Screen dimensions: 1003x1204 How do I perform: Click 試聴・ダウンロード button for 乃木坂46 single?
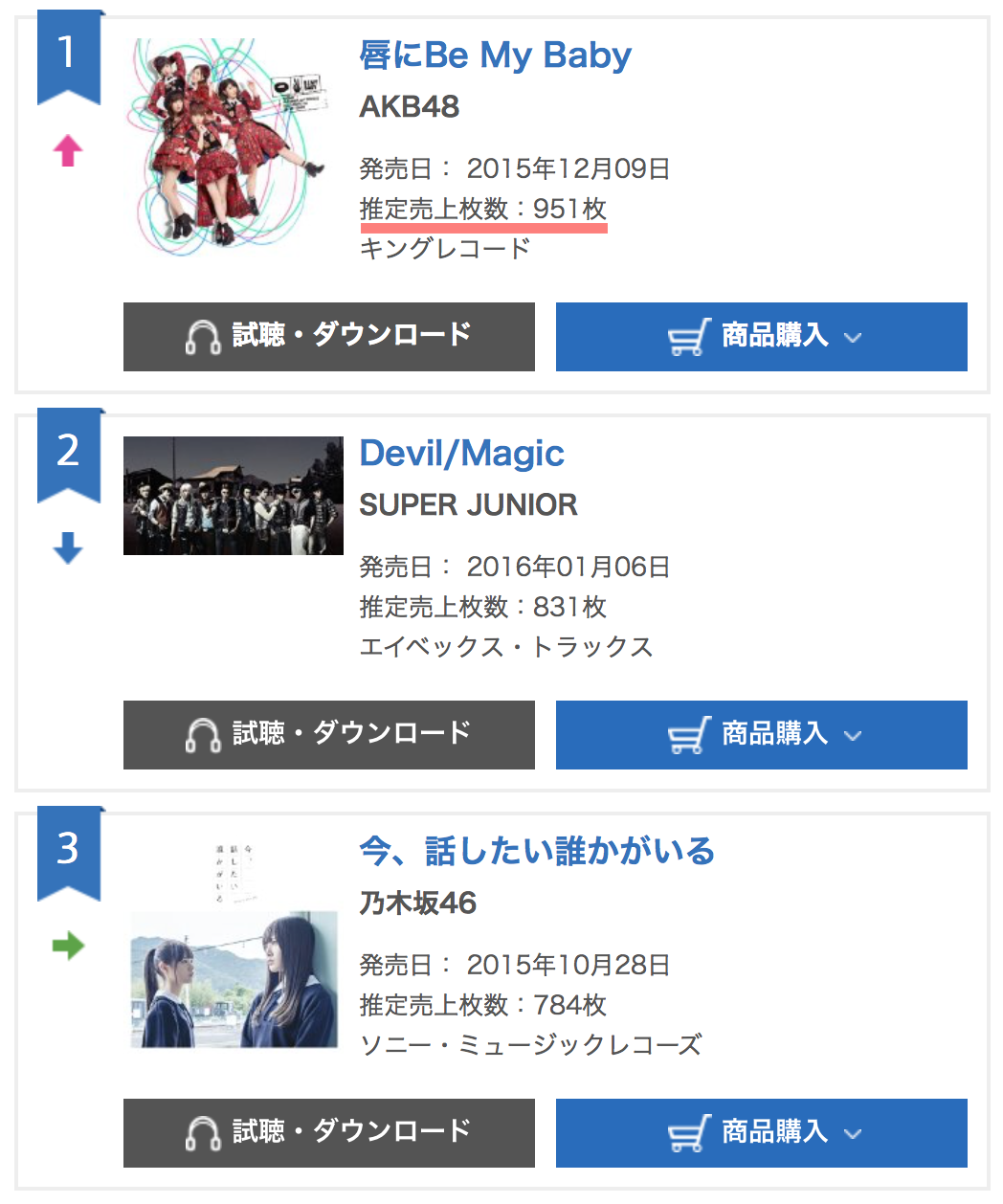tap(329, 1133)
